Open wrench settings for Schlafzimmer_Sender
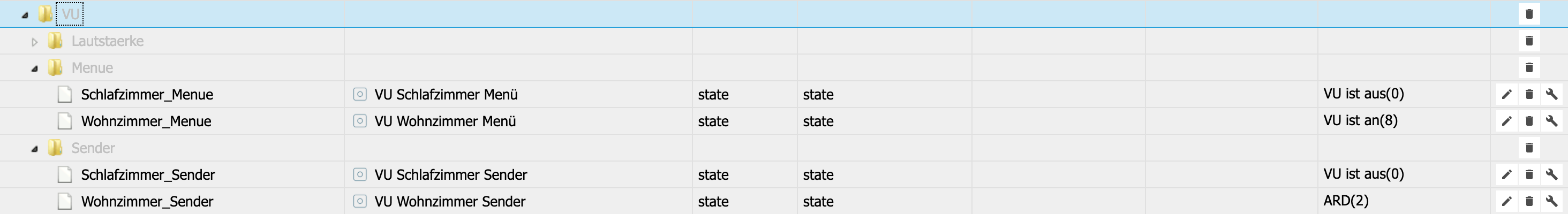Screen dimensions: 1568x214 click(x=1551, y=174)
